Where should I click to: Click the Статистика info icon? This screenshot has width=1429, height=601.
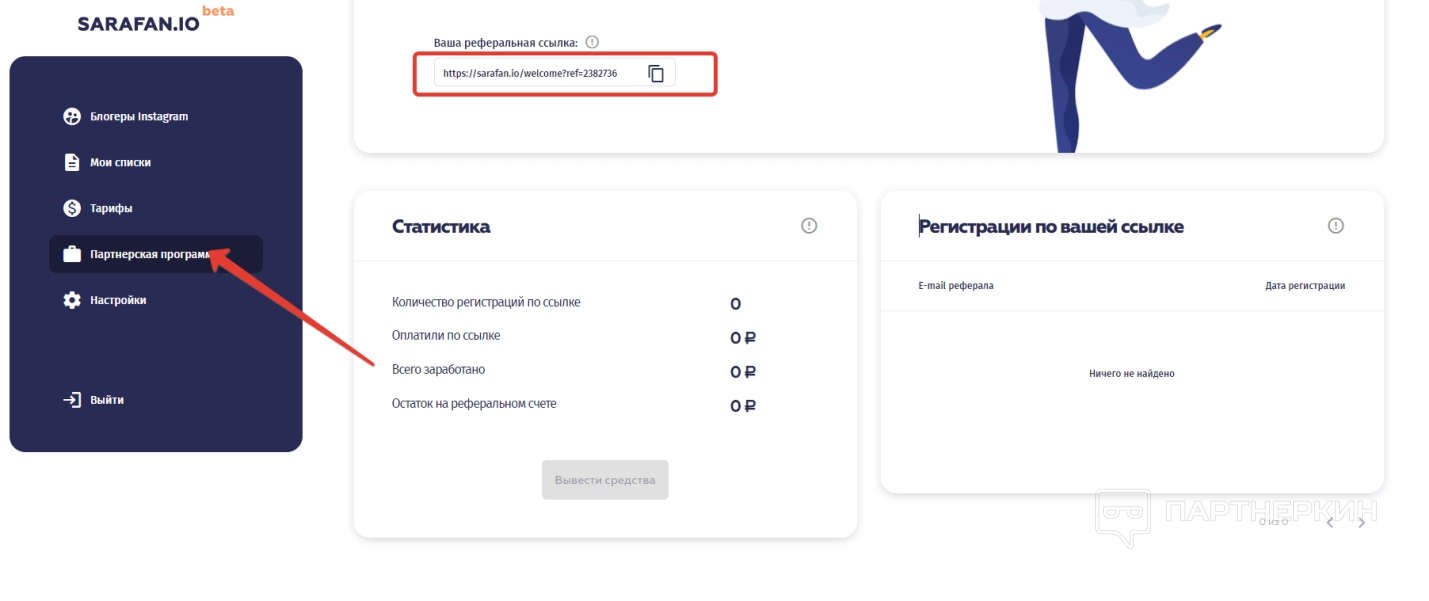pyautogui.click(x=809, y=226)
